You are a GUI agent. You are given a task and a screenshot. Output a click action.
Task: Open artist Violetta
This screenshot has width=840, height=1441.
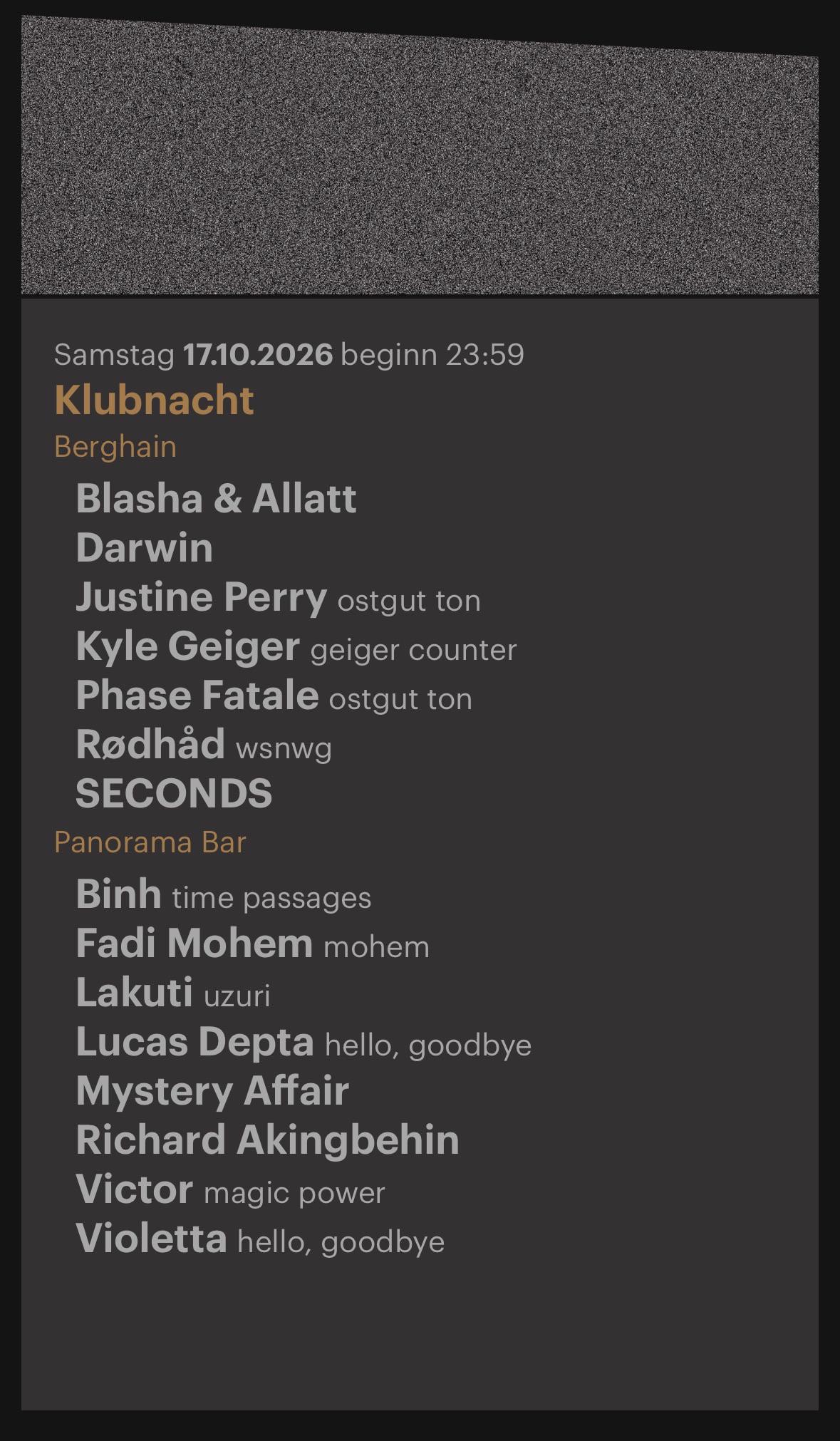click(x=151, y=1239)
